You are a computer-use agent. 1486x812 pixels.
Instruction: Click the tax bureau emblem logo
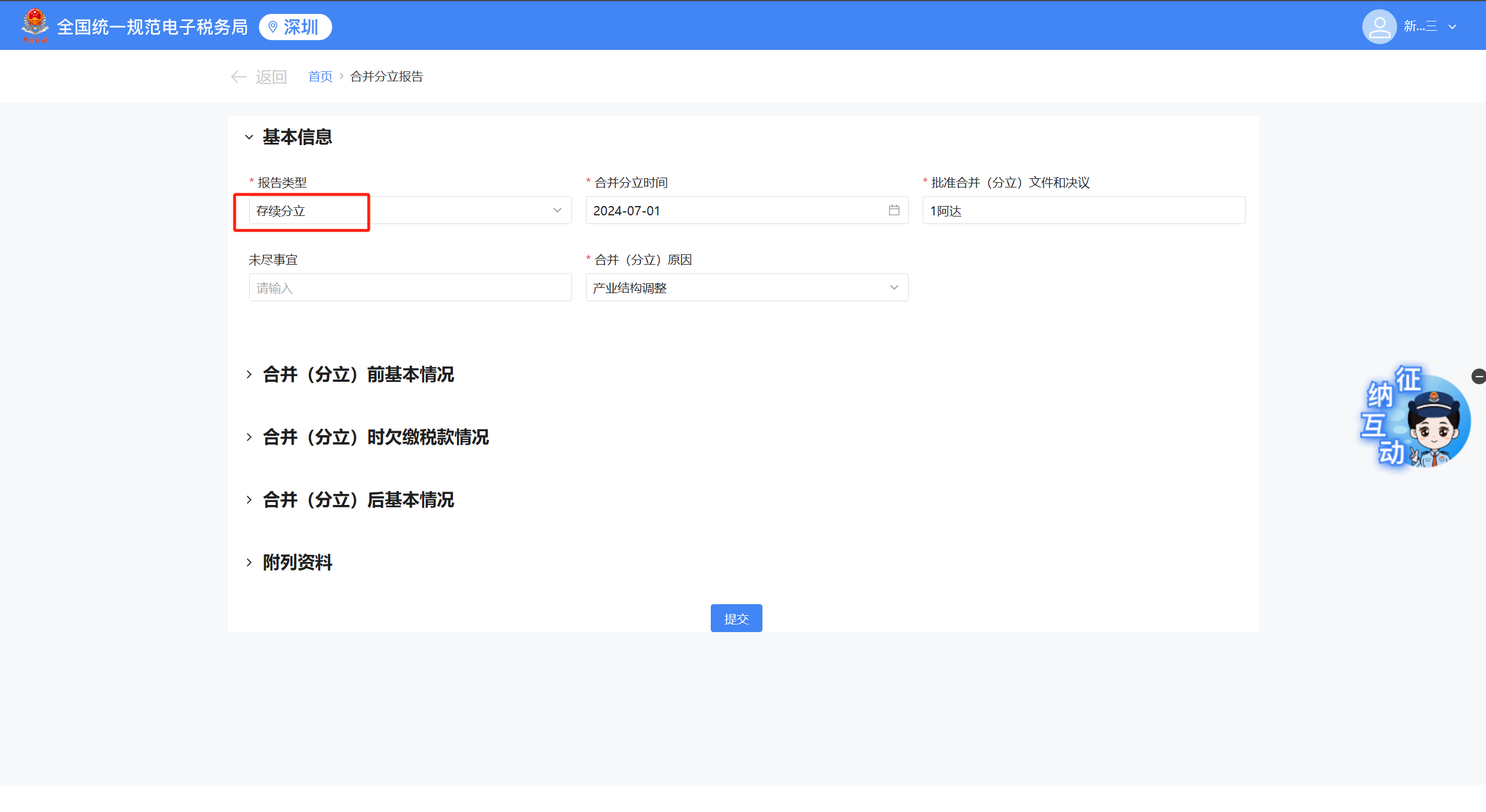coord(35,26)
